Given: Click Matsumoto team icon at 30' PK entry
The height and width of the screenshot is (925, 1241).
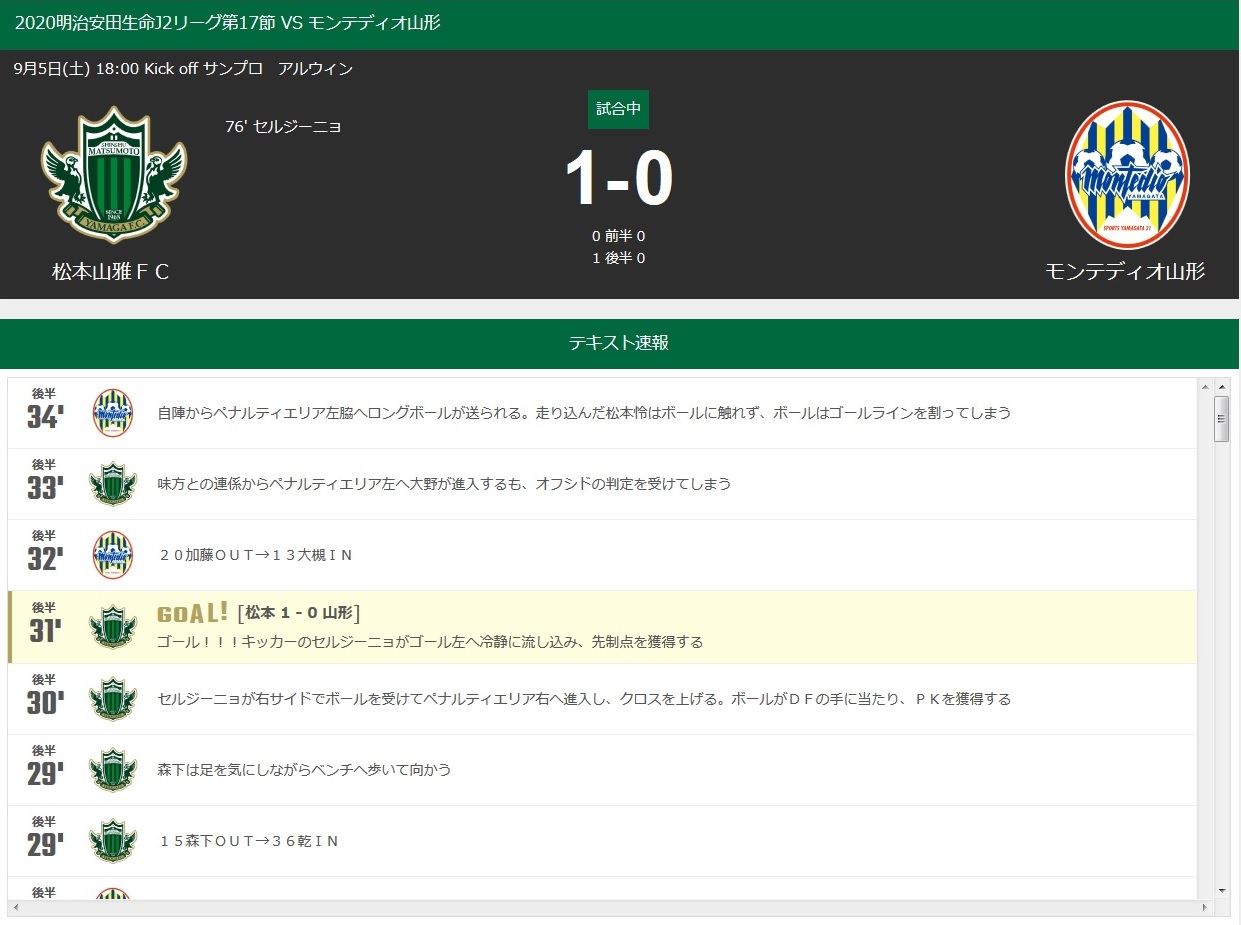Looking at the screenshot, I should click(113, 698).
